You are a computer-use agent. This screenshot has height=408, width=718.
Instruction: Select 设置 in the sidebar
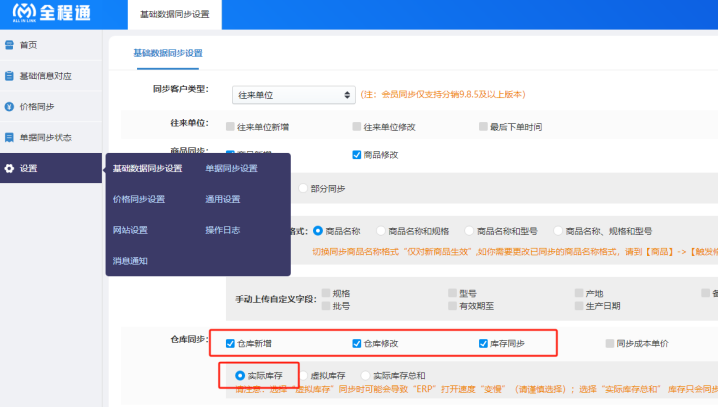click(51, 168)
